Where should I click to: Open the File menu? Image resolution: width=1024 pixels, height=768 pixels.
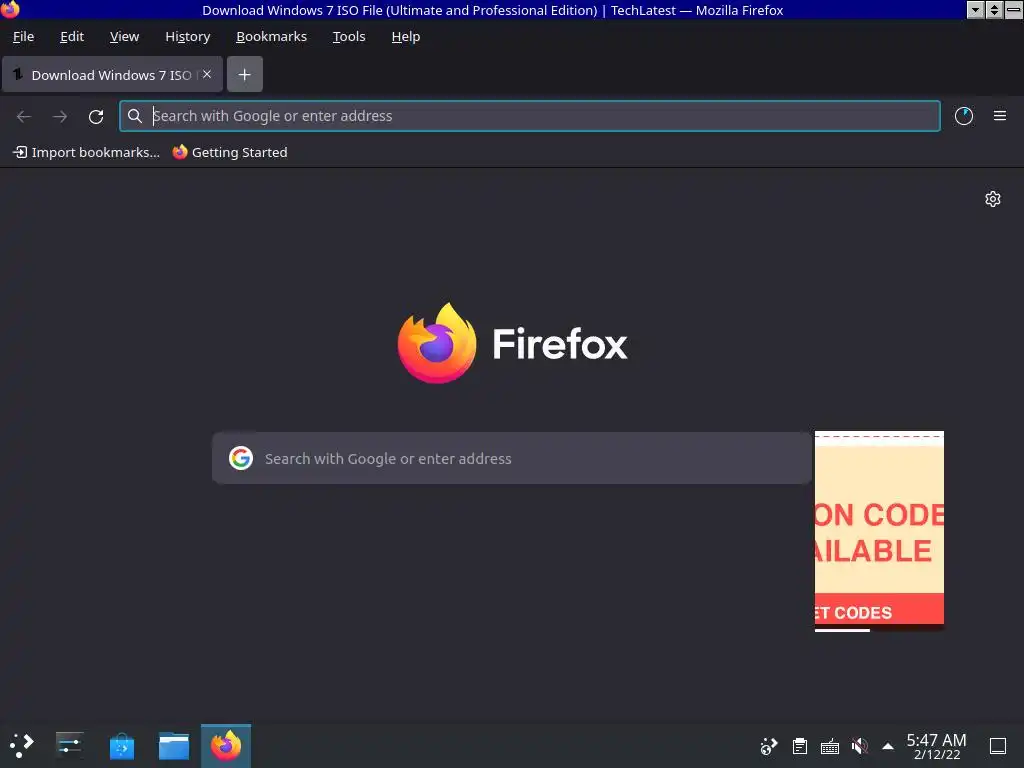click(x=24, y=37)
